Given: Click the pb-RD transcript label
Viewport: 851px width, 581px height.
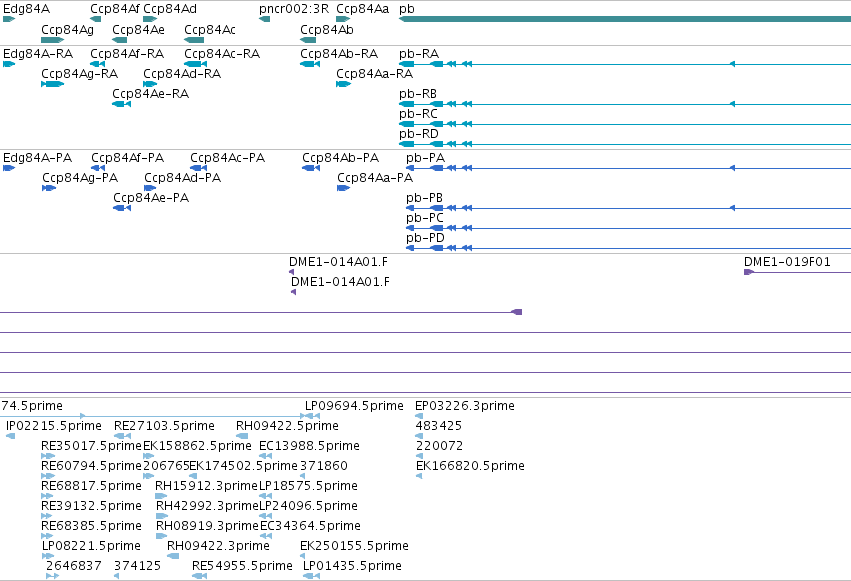Looking at the screenshot, I should [x=419, y=134].
